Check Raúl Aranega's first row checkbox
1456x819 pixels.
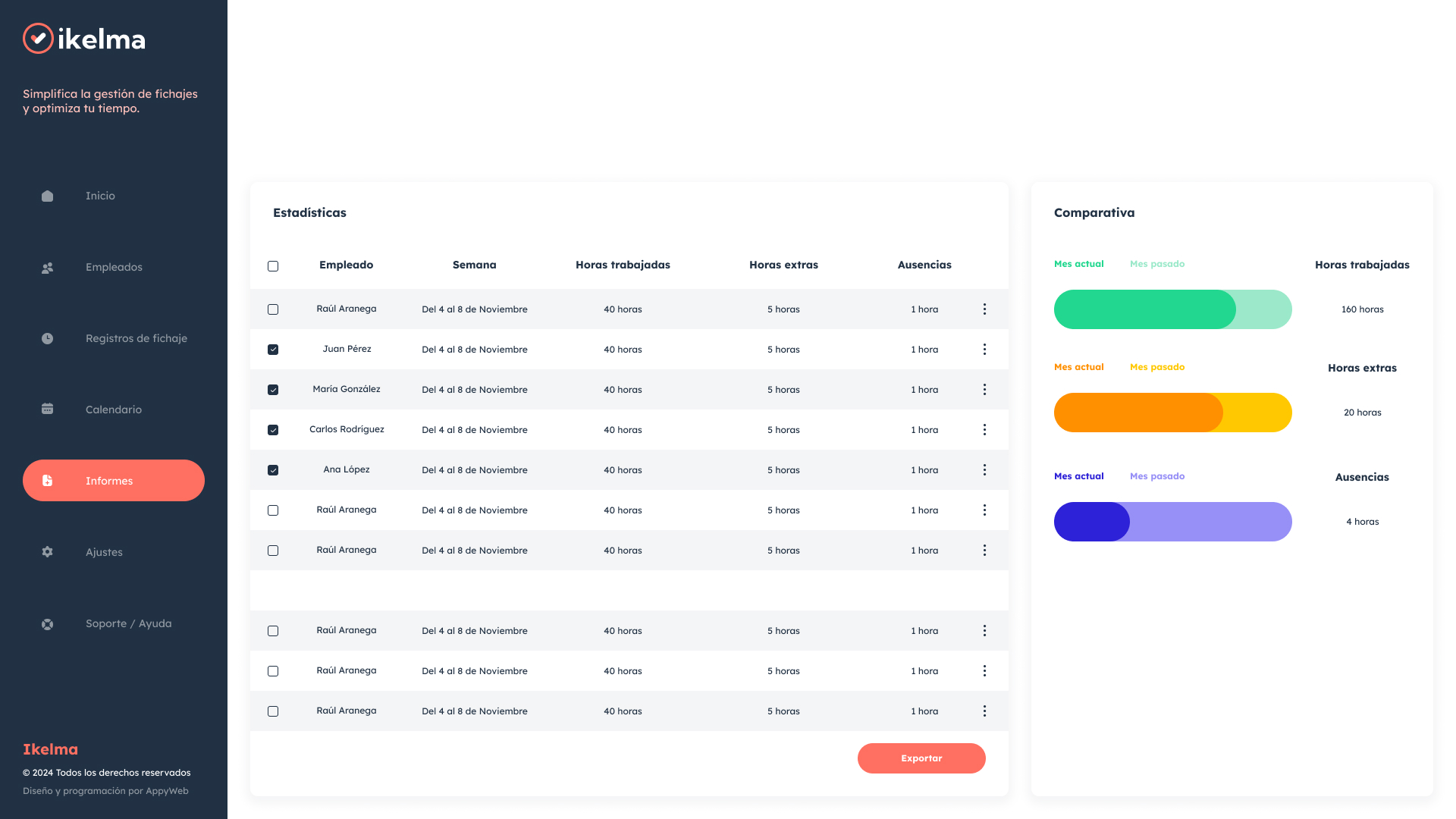pyautogui.click(x=273, y=309)
